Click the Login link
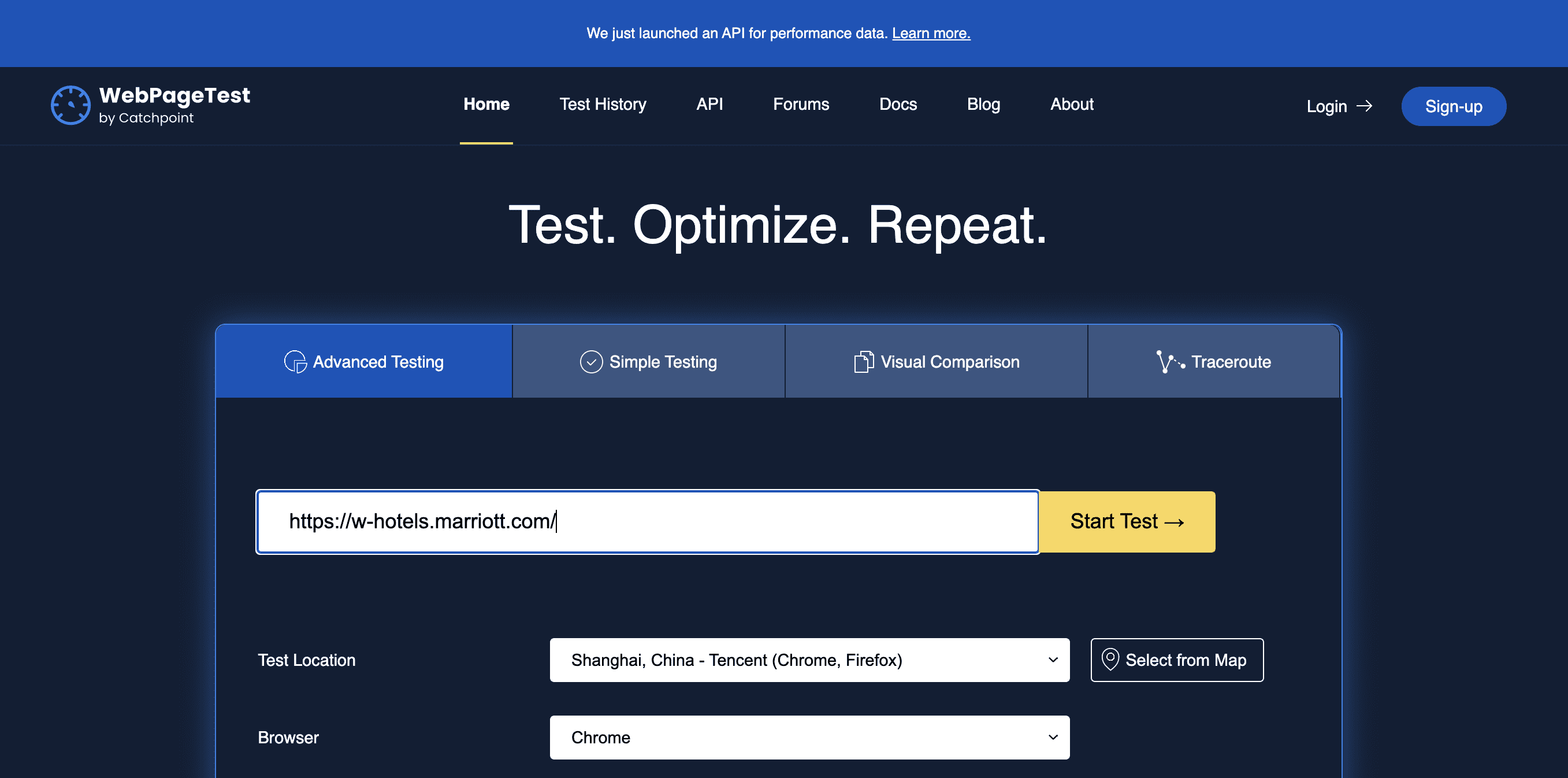 (x=1327, y=106)
